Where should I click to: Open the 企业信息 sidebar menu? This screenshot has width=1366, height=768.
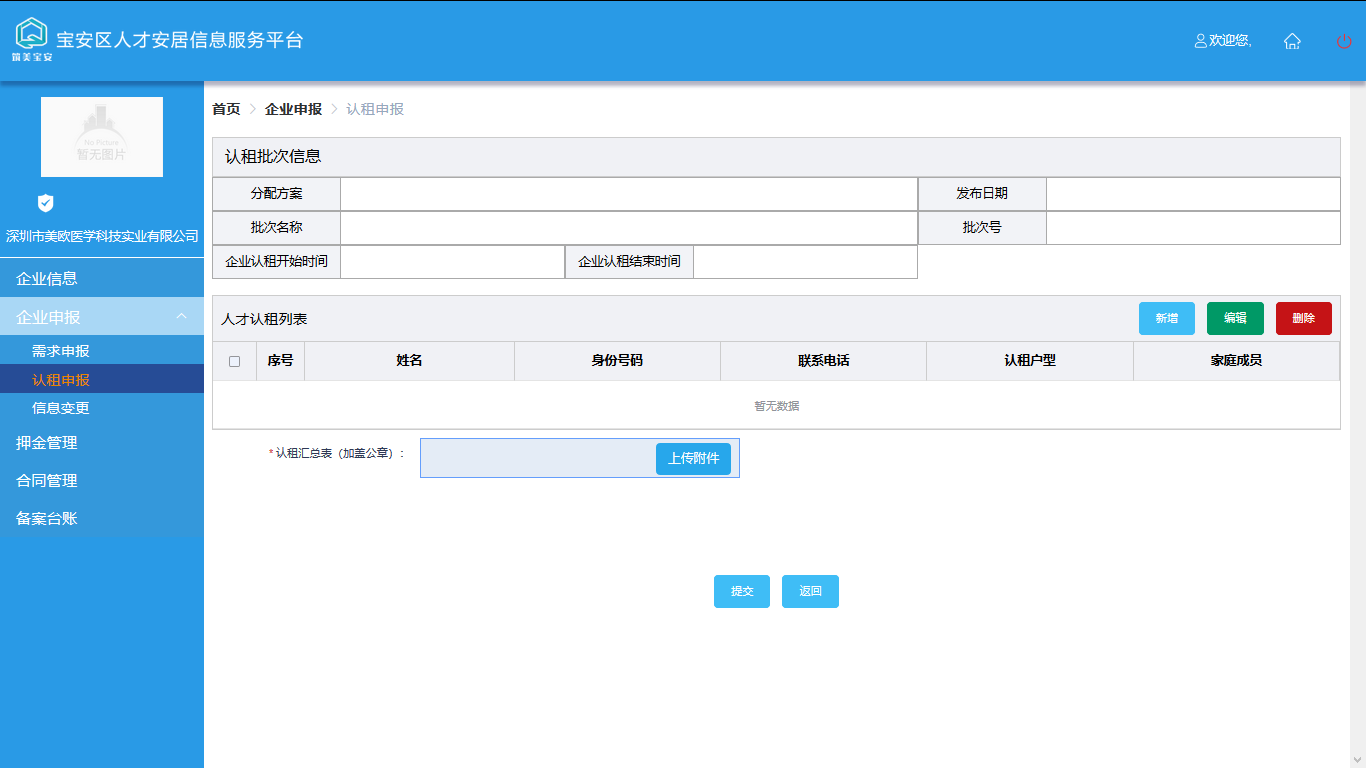point(47,279)
